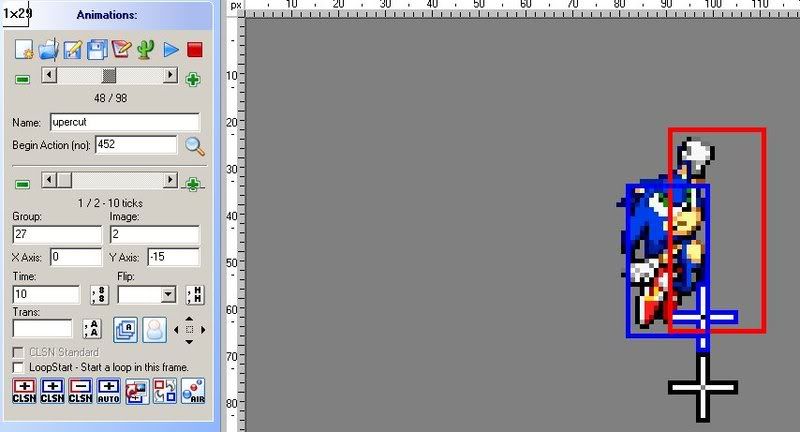Click the stacked frames A icon
This screenshot has width=800, height=432.
pos(126,329)
